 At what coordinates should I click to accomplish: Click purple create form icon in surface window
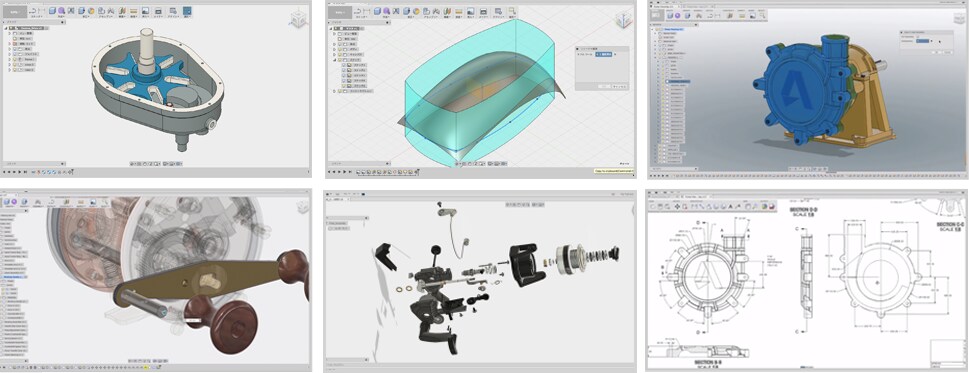tap(386, 11)
